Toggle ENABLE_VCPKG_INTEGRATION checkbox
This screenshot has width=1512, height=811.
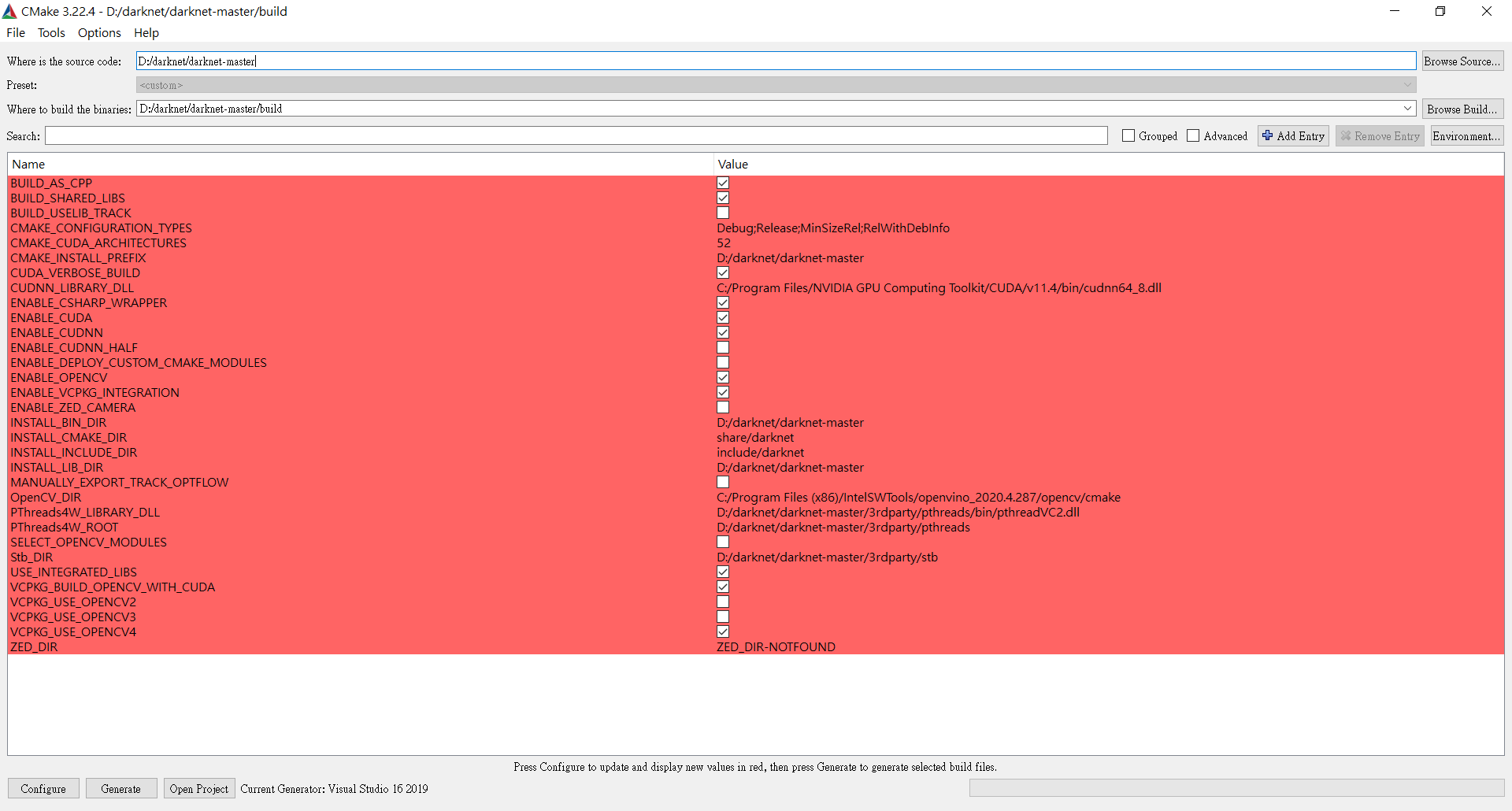coord(723,392)
